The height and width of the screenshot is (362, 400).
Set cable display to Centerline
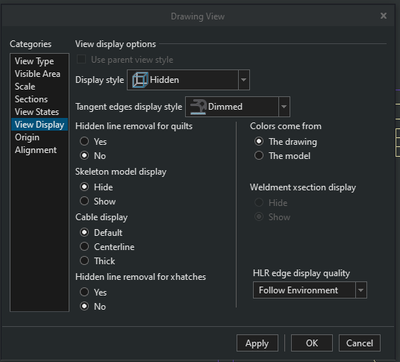[x=85, y=247]
